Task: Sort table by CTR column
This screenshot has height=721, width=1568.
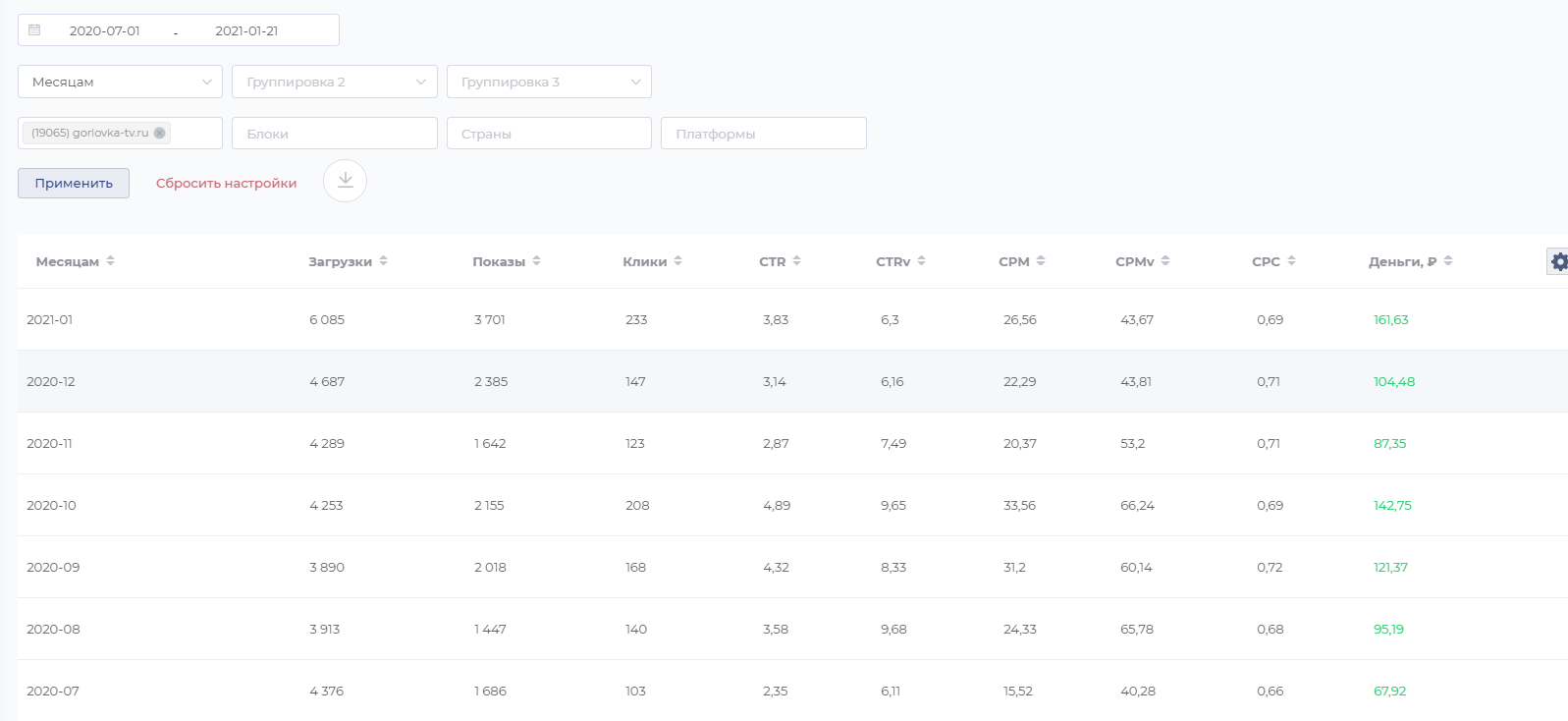Action: click(x=796, y=261)
